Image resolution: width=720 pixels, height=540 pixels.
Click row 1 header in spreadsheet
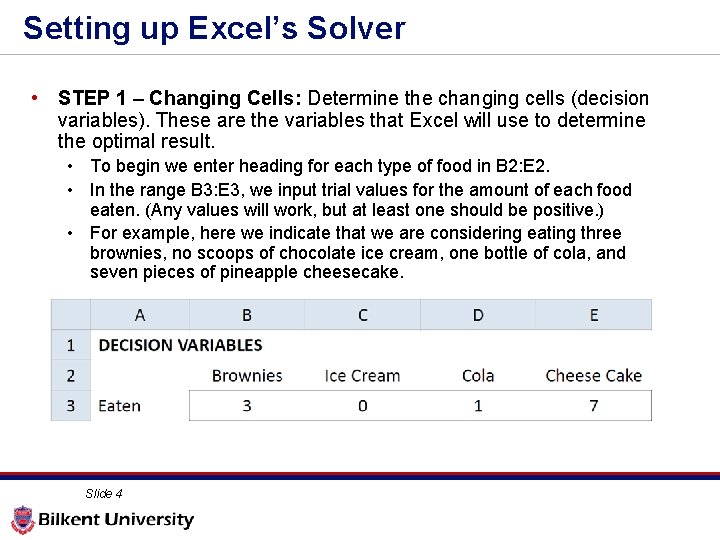[x=71, y=345]
